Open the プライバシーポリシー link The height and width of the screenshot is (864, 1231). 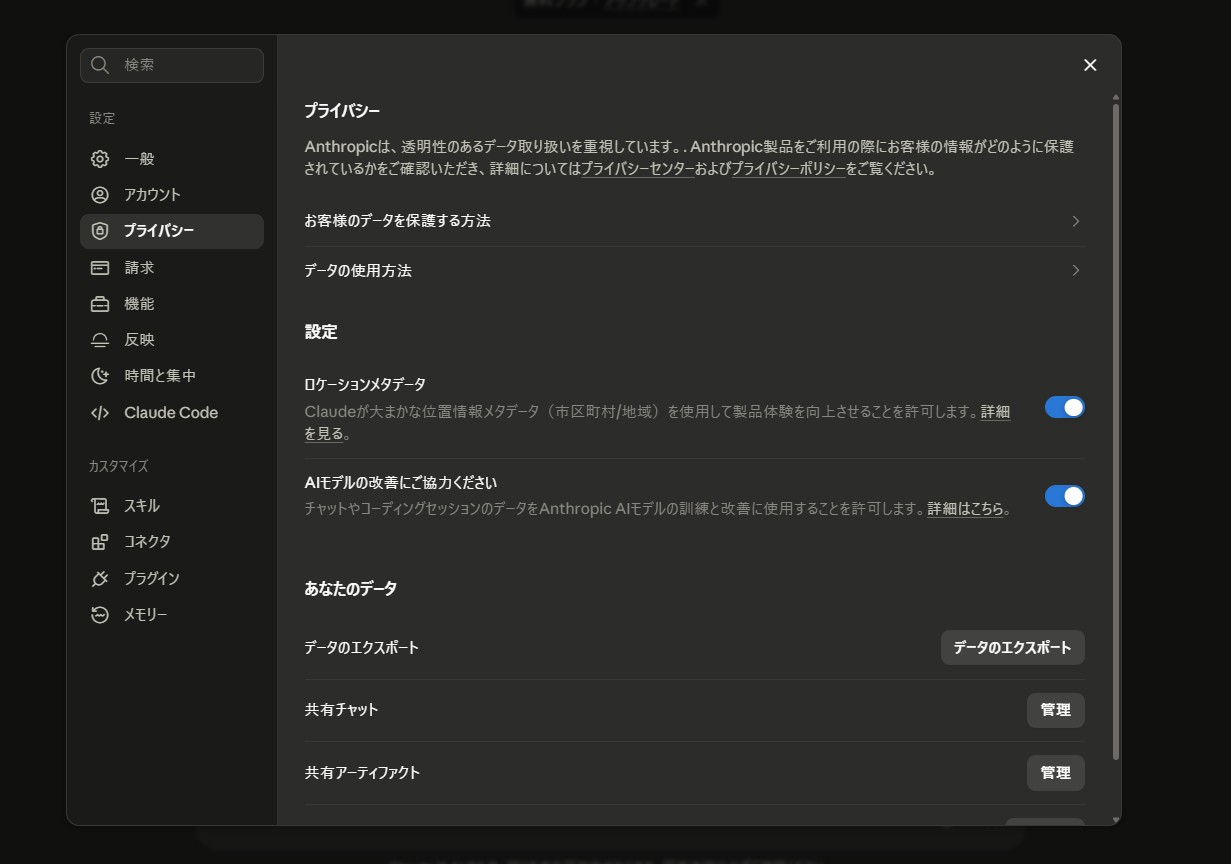789,169
